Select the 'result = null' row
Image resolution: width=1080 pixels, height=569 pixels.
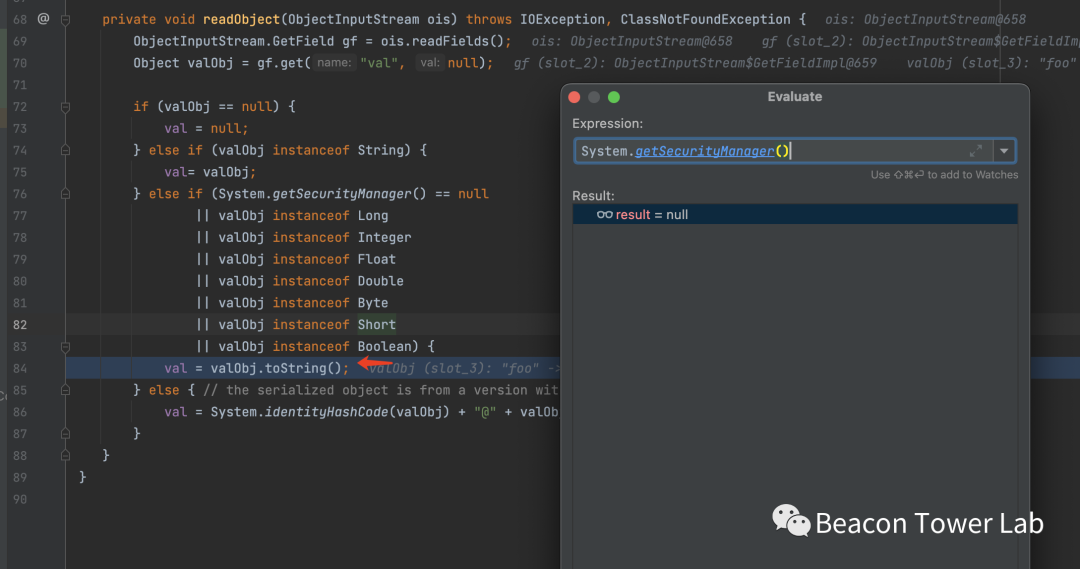click(x=795, y=214)
